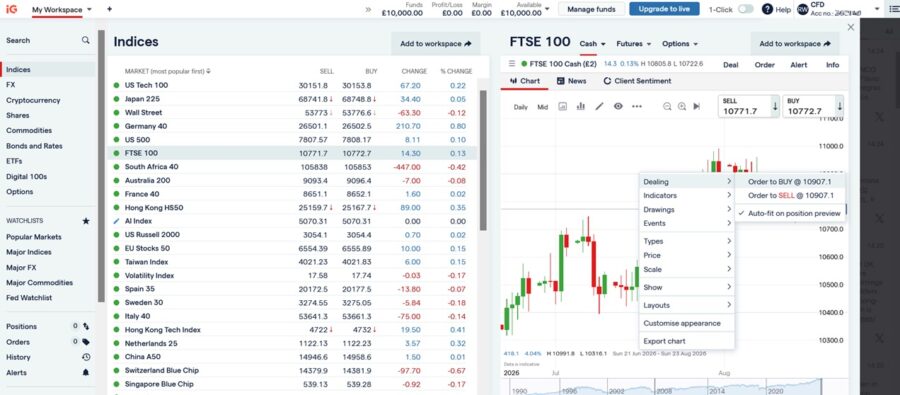The height and width of the screenshot is (395, 900).
Task: Open the My Workspace dropdown
Action: 61,10
